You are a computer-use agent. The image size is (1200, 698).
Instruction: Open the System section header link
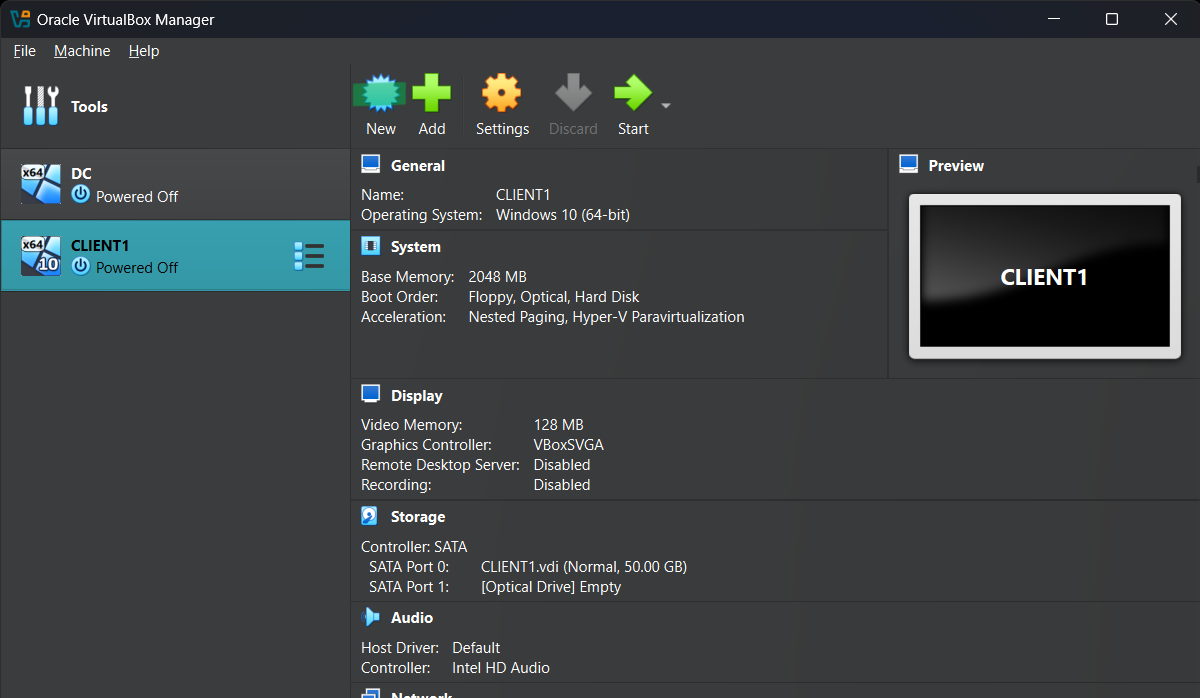pos(416,247)
